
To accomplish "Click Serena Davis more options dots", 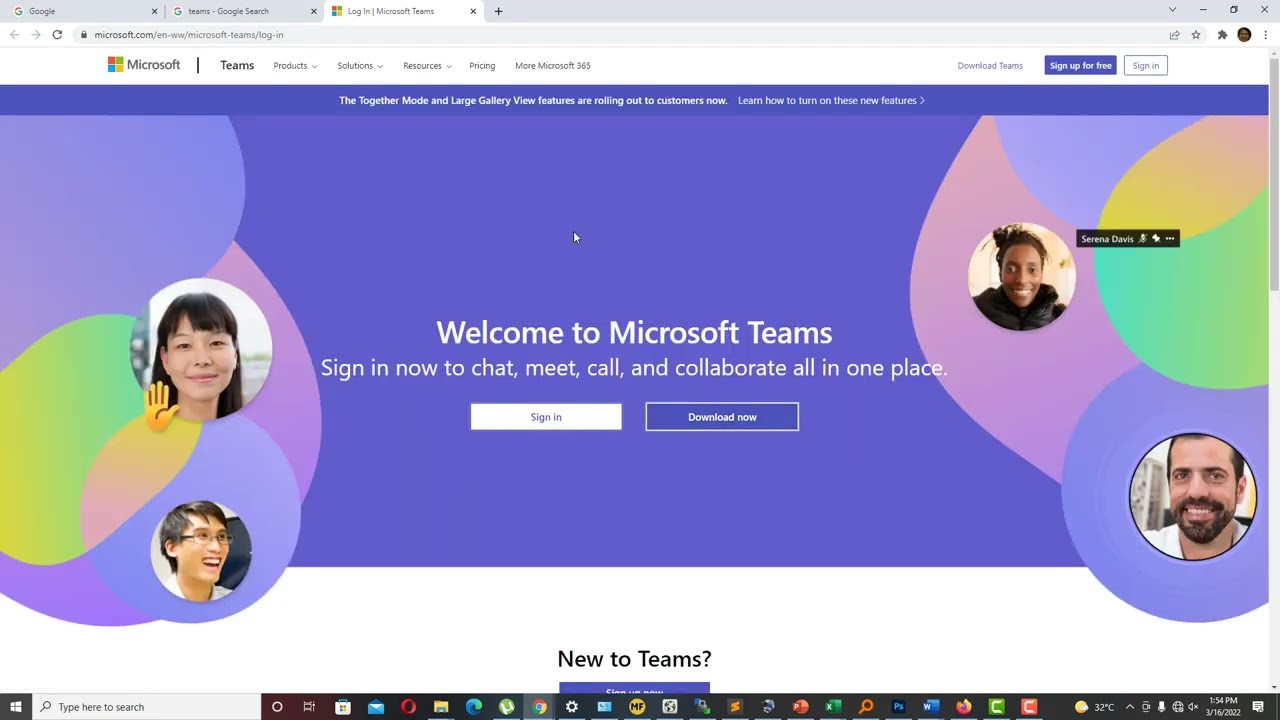I will tap(1170, 239).
